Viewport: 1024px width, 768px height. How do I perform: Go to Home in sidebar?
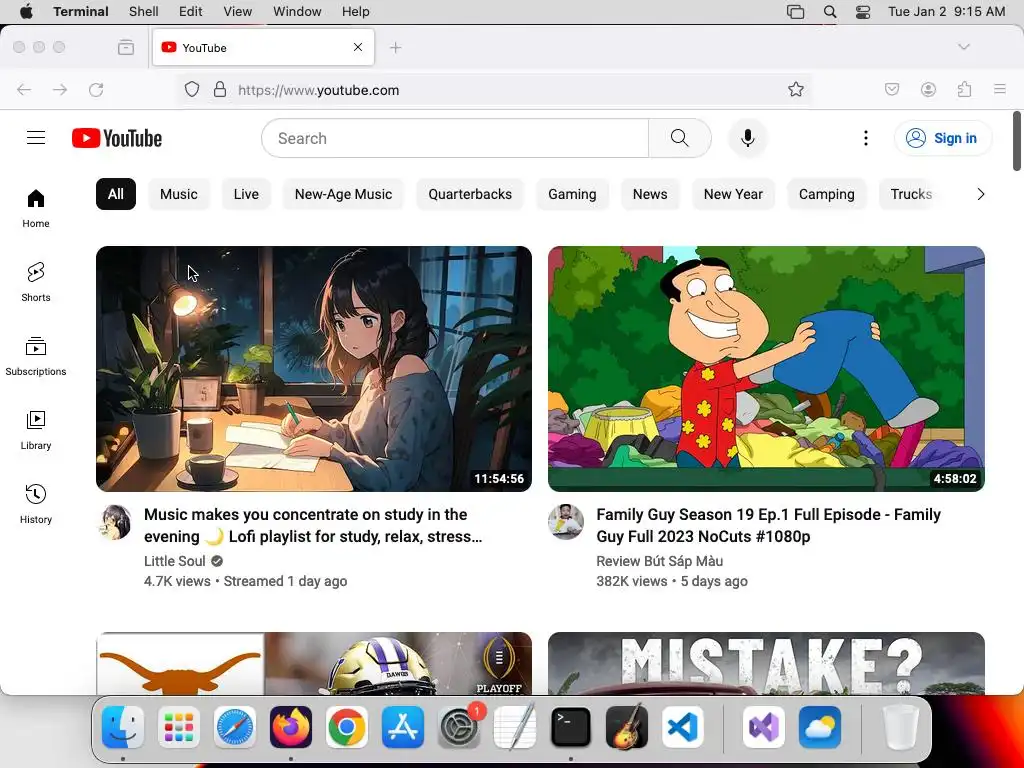36,208
